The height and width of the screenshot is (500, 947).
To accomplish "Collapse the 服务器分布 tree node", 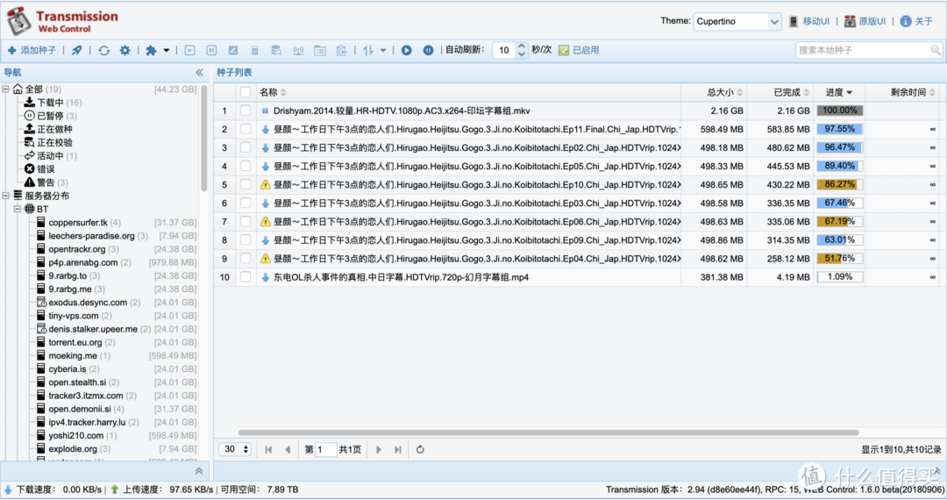I will point(6,195).
